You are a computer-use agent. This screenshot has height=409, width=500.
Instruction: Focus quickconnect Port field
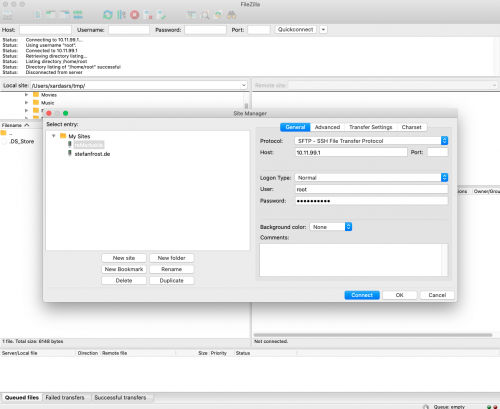click(259, 30)
